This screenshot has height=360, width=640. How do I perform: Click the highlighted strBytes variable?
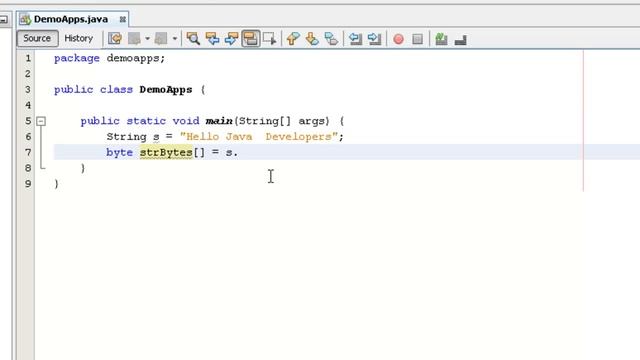pos(166,153)
